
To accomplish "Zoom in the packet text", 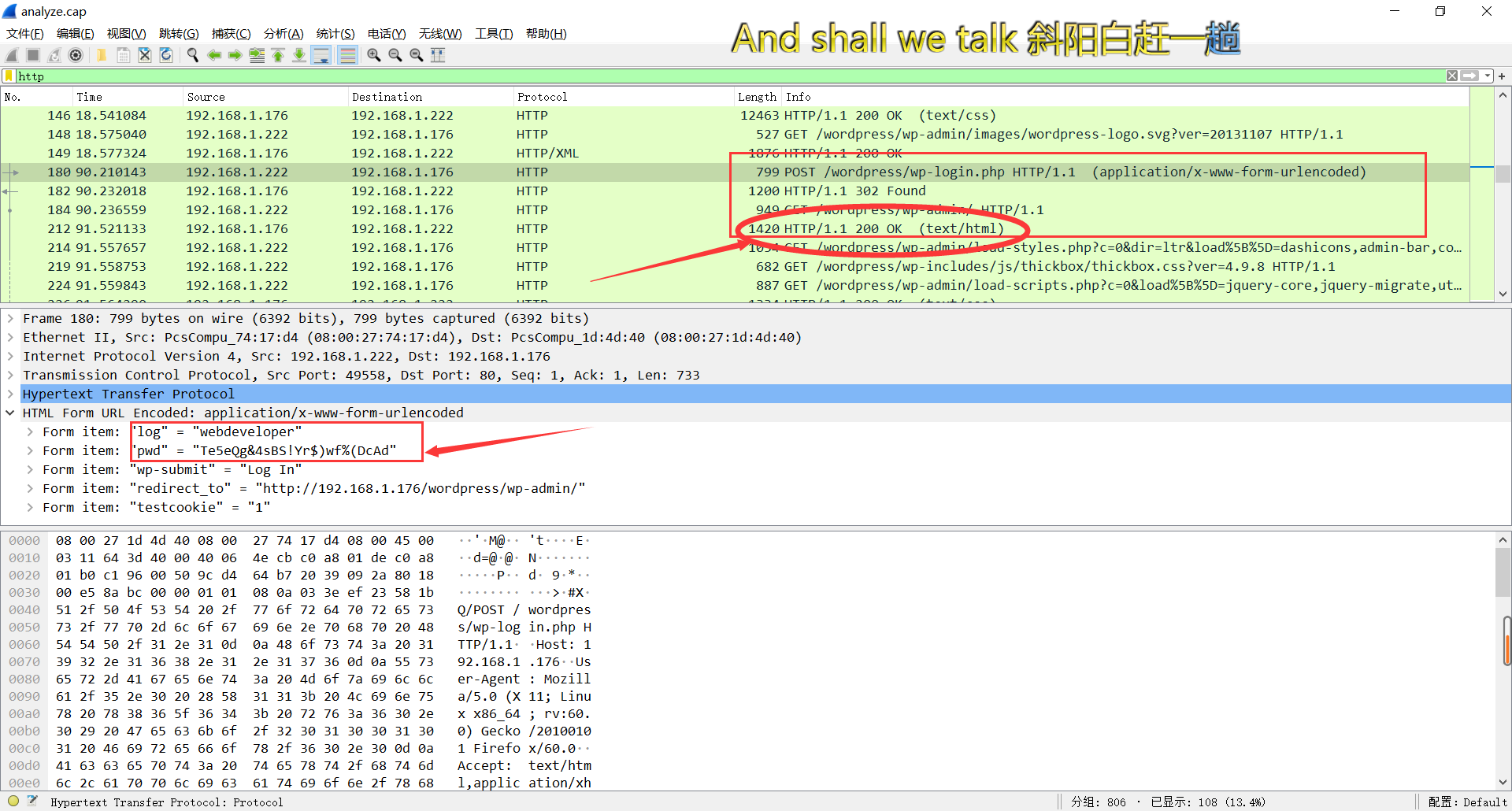I will (x=374, y=55).
